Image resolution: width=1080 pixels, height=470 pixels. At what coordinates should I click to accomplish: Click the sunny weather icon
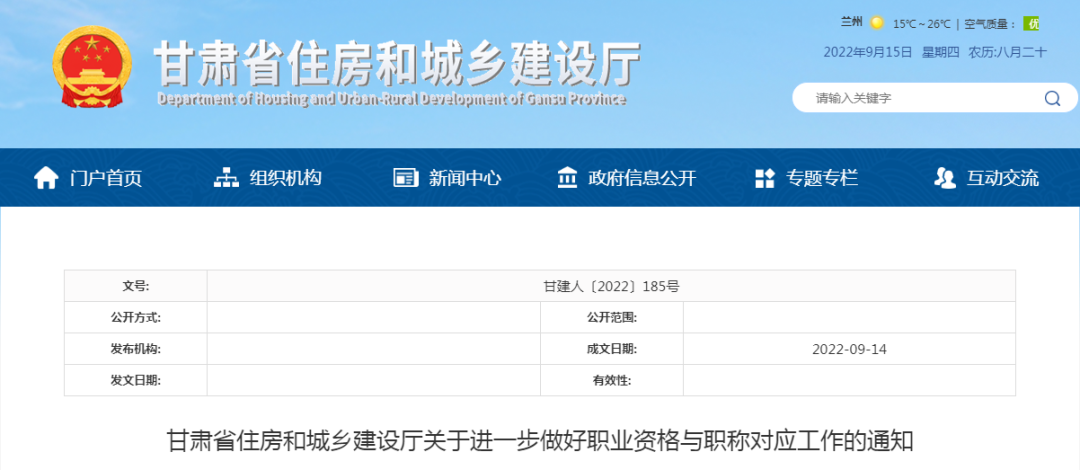(876, 23)
